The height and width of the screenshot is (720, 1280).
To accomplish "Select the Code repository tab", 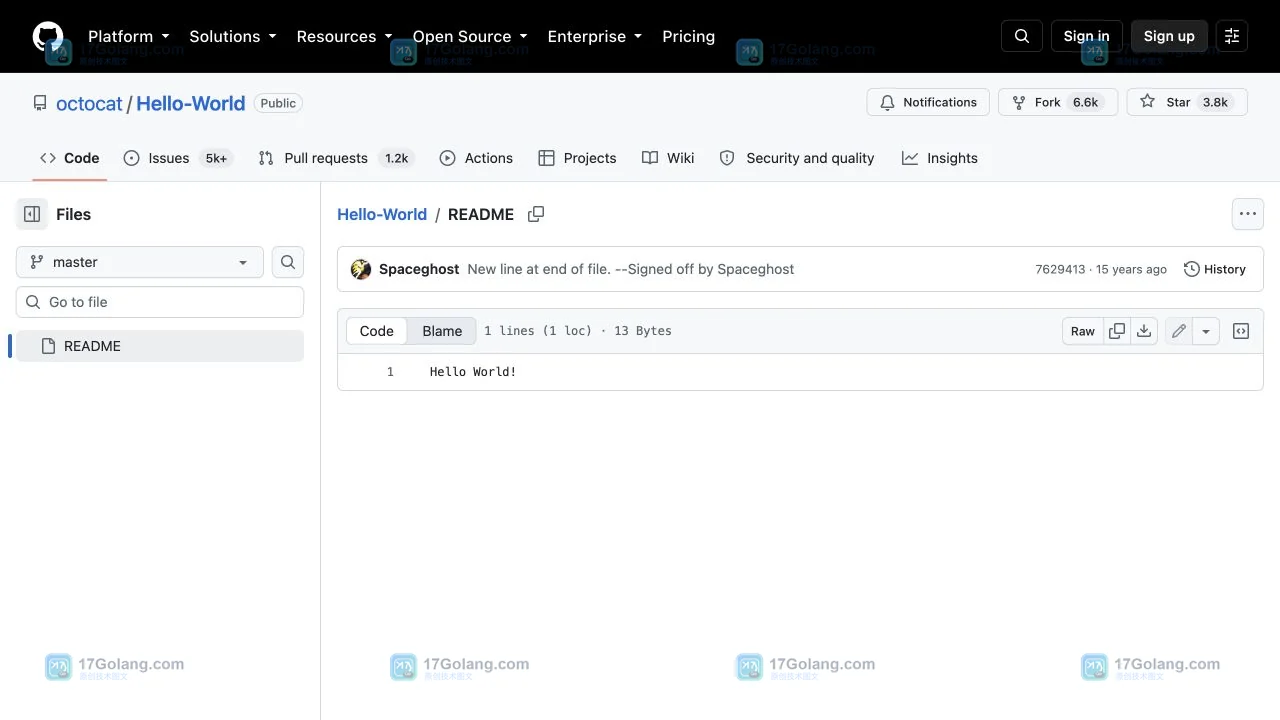I will click(70, 158).
